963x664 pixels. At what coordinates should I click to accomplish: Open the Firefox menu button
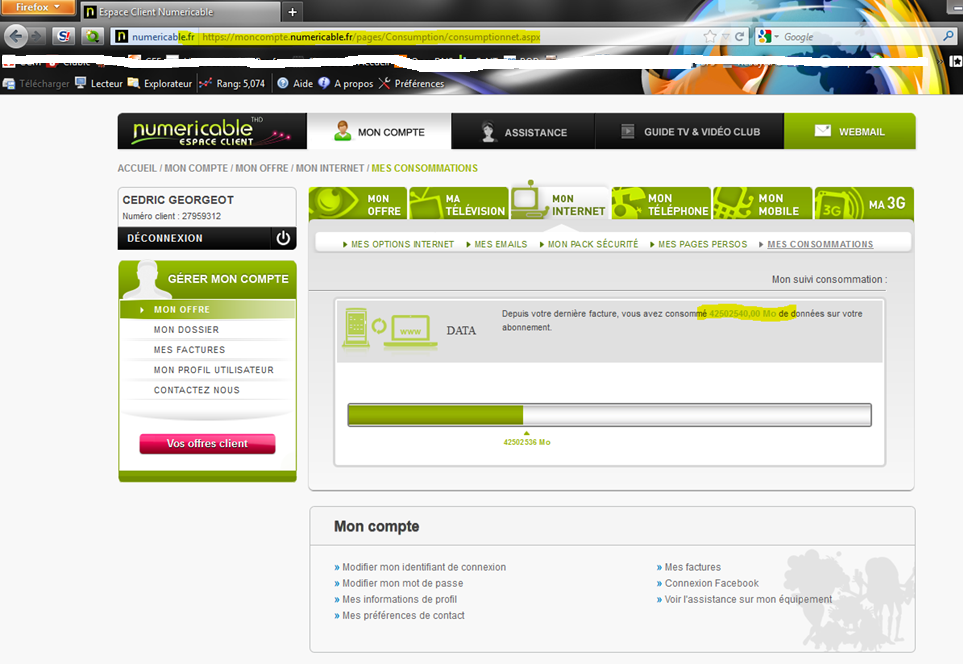(37, 7)
